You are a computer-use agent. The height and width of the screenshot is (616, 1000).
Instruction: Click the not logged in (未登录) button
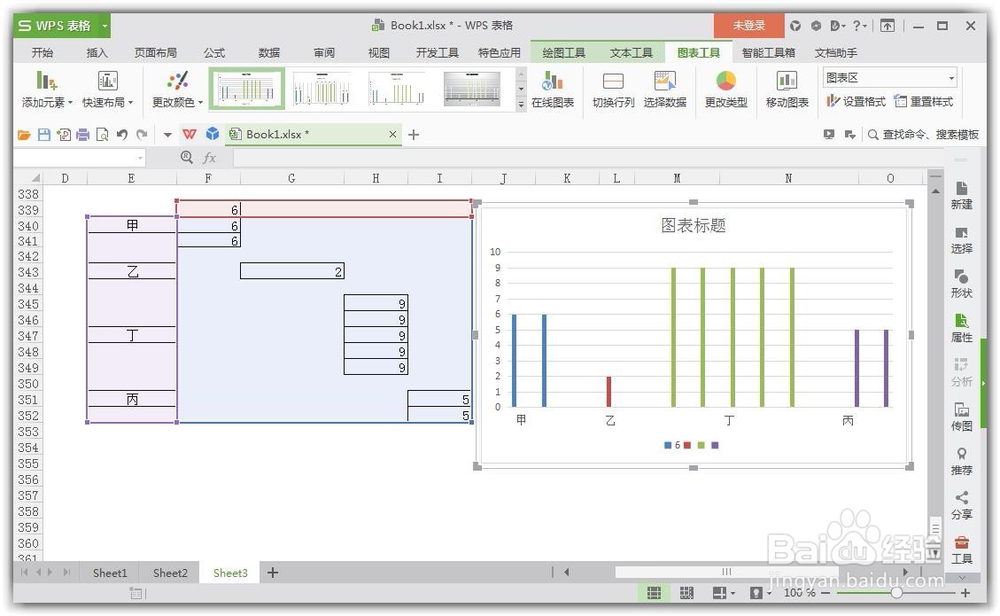[x=748, y=26]
